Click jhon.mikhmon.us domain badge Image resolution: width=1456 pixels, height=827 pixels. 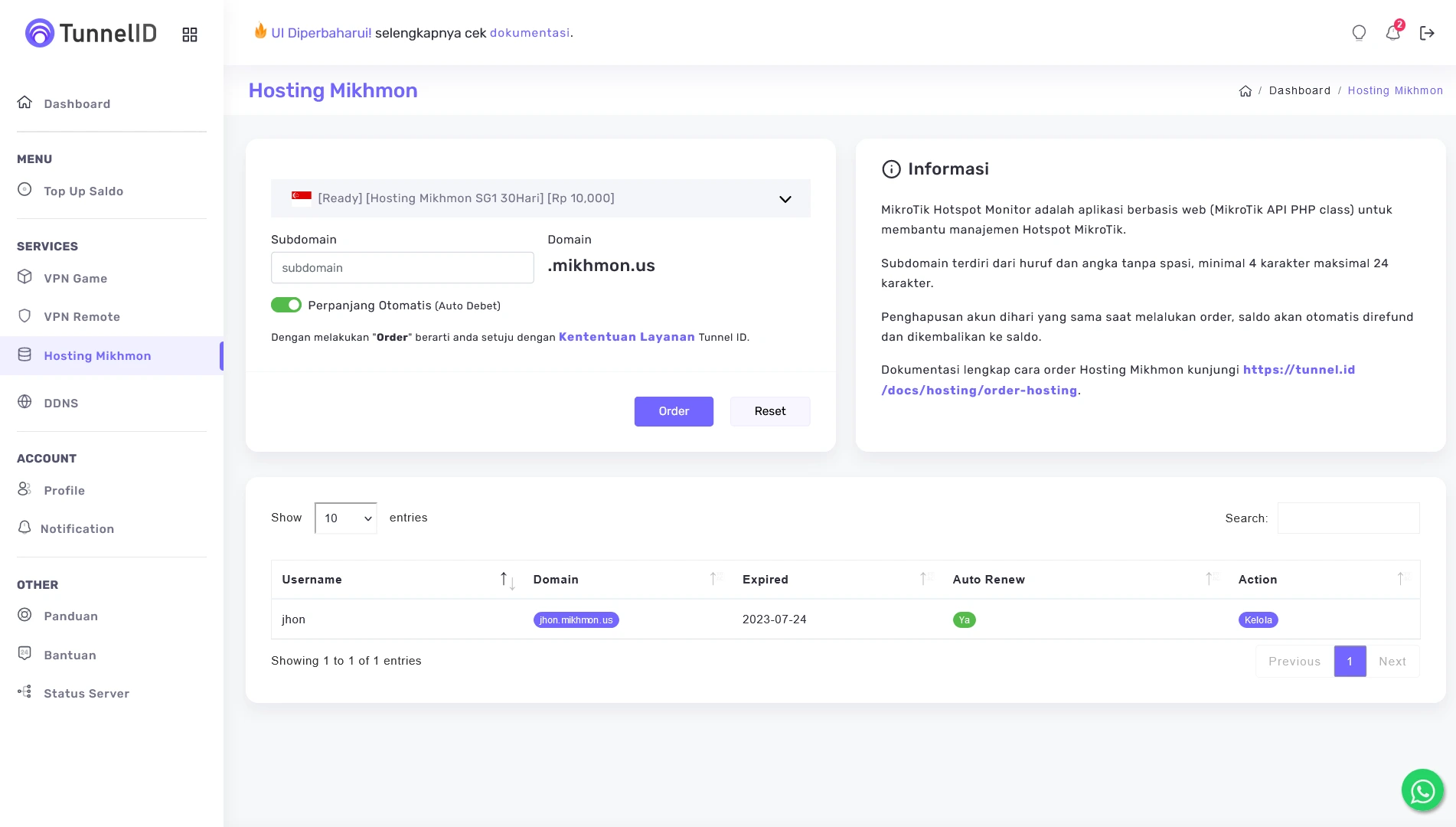576,620
